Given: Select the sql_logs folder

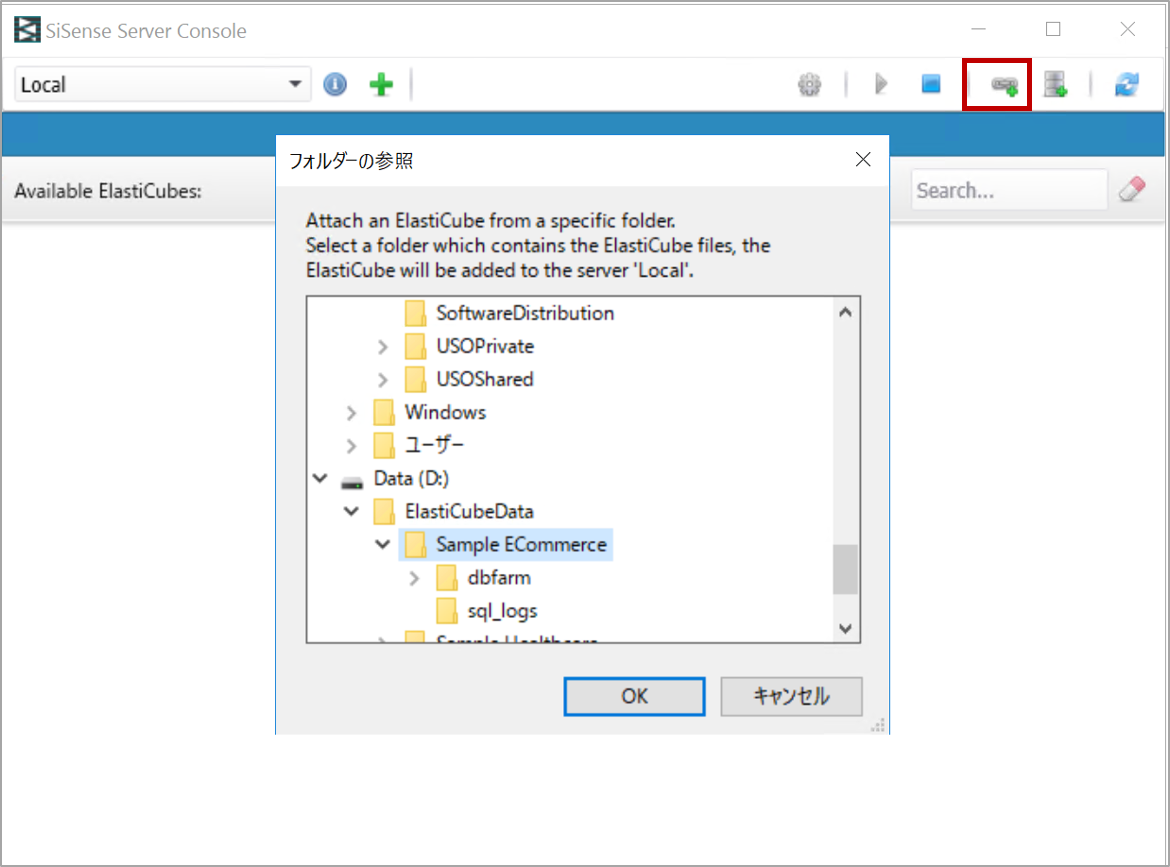Looking at the screenshot, I should point(502,611).
